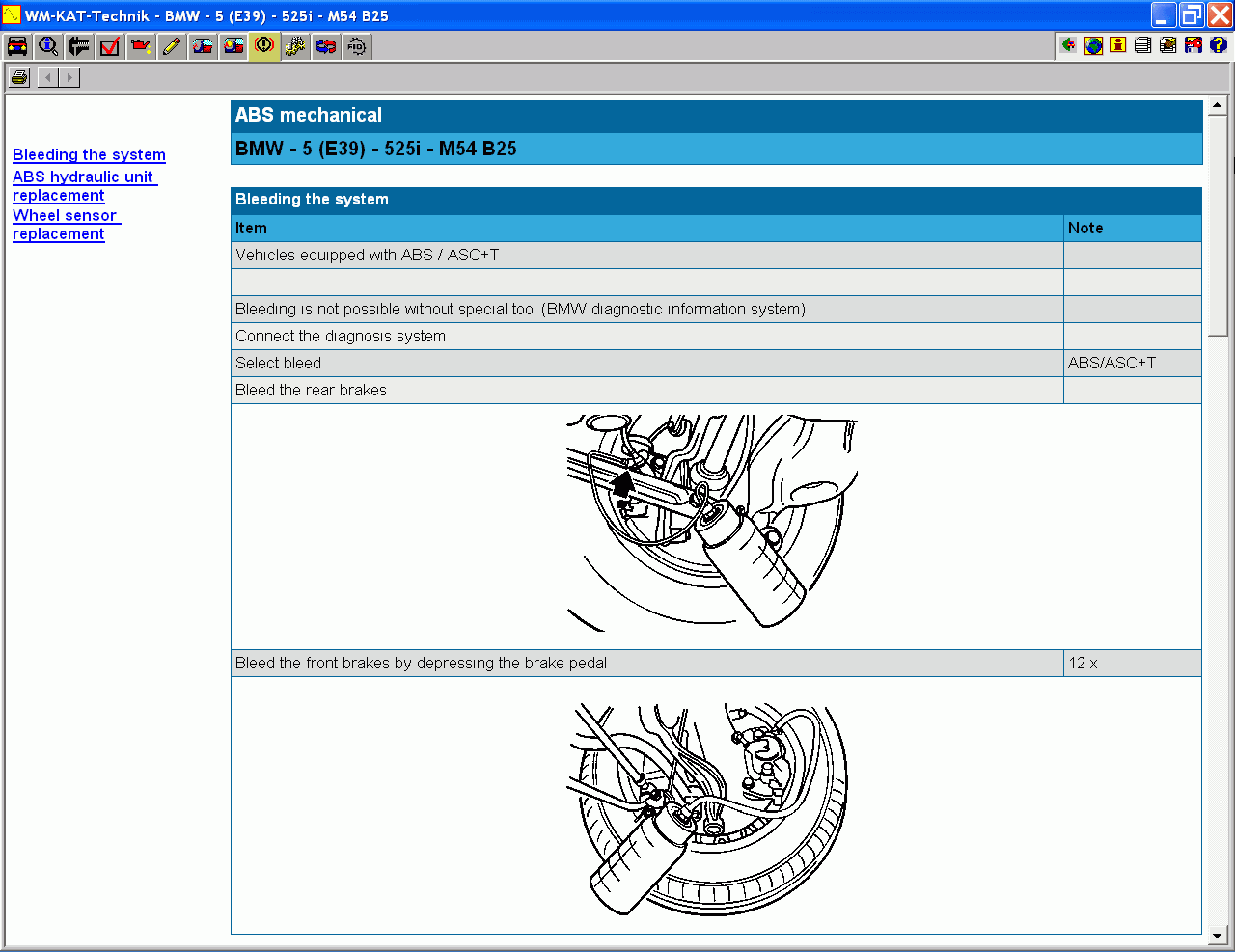Restore down the WM-KAT-Technik window
The height and width of the screenshot is (952, 1235).
tap(1192, 14)
